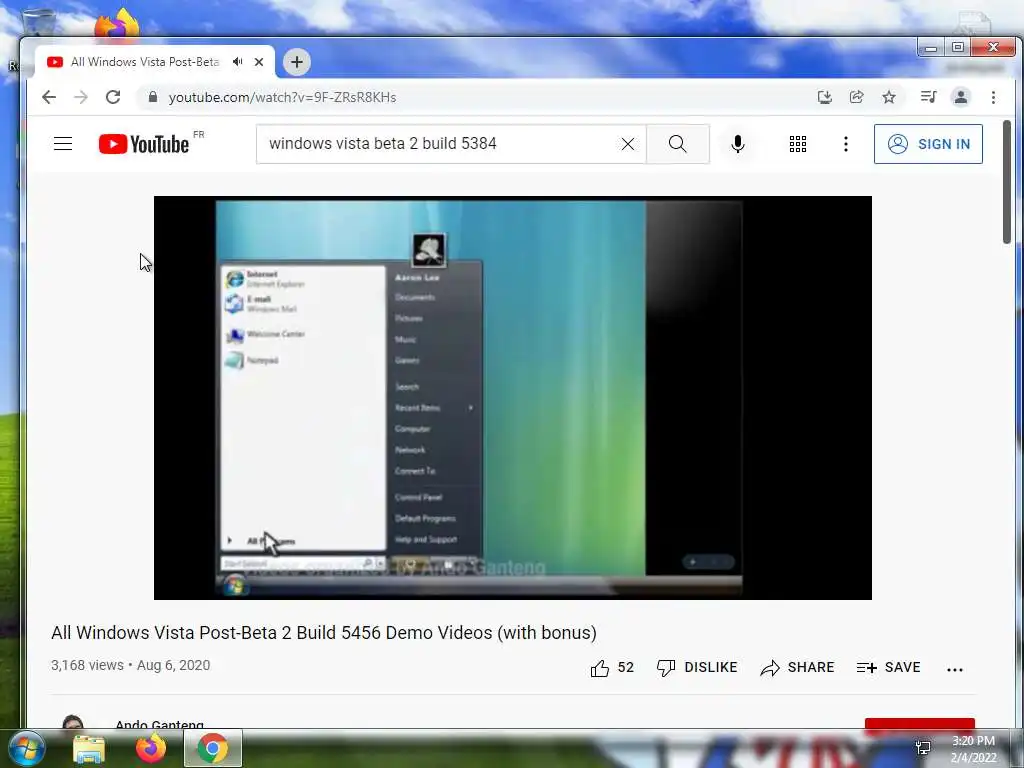The width and height of the screenshot is (1024, 768).
Task: Click the red subscribe button
Action: pos(920,724)
